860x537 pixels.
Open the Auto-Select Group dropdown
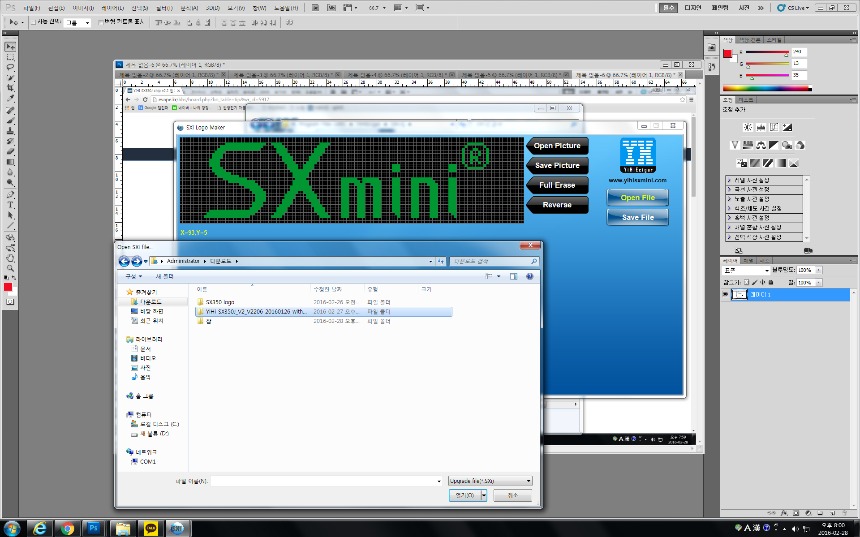[x=77, y=22]
